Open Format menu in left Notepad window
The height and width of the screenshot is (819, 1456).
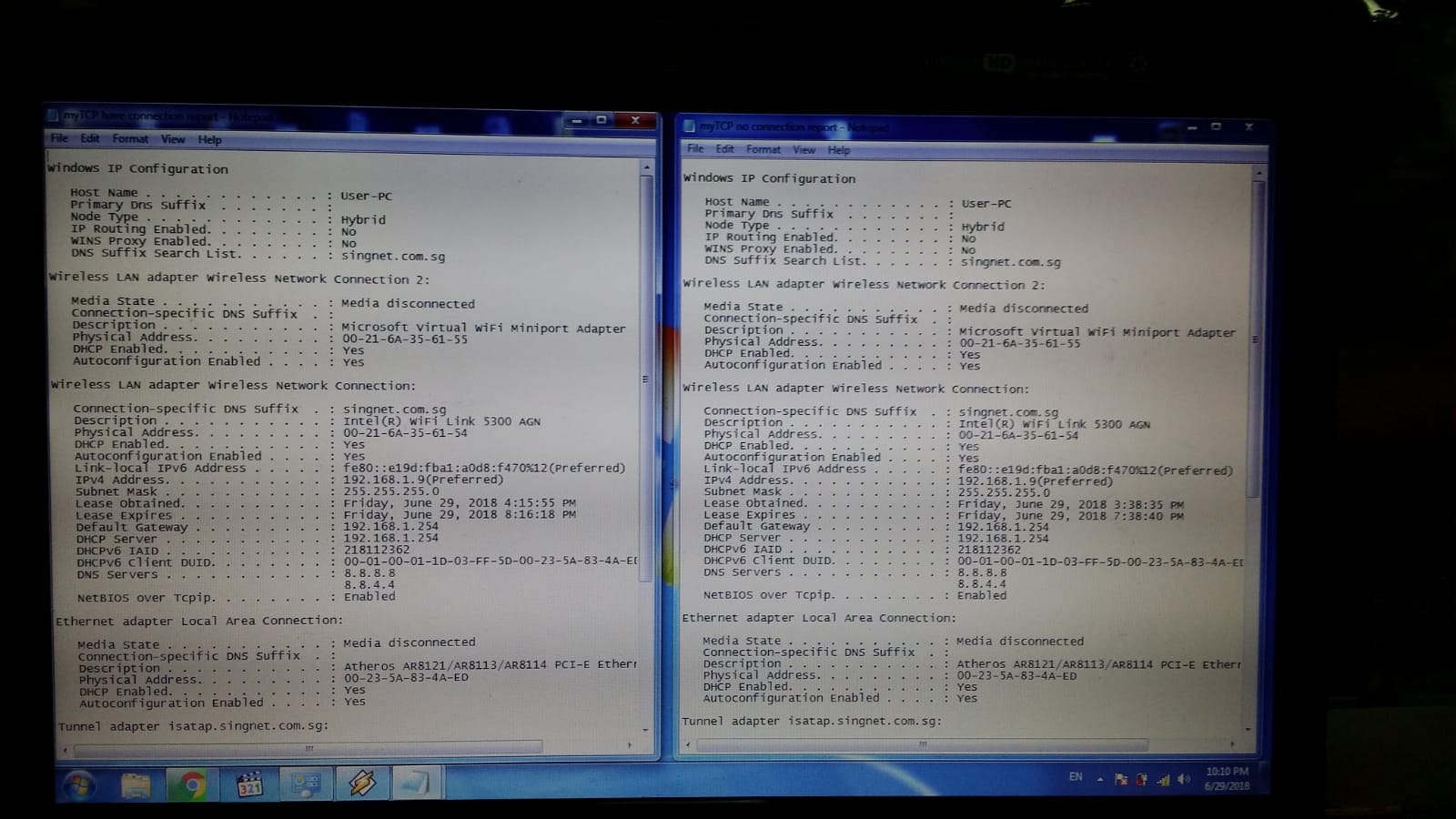pyautogui.click(x=130, y=139)
